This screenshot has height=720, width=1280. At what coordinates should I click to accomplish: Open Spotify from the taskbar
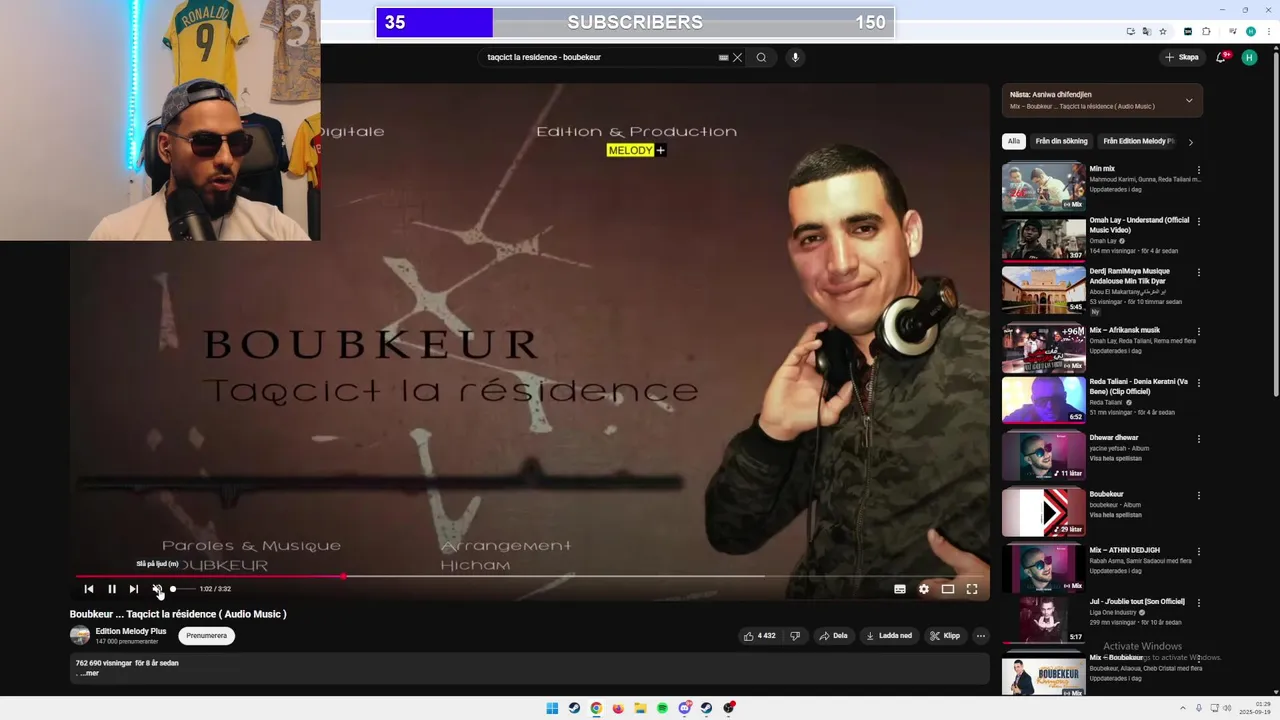(662, 708)
